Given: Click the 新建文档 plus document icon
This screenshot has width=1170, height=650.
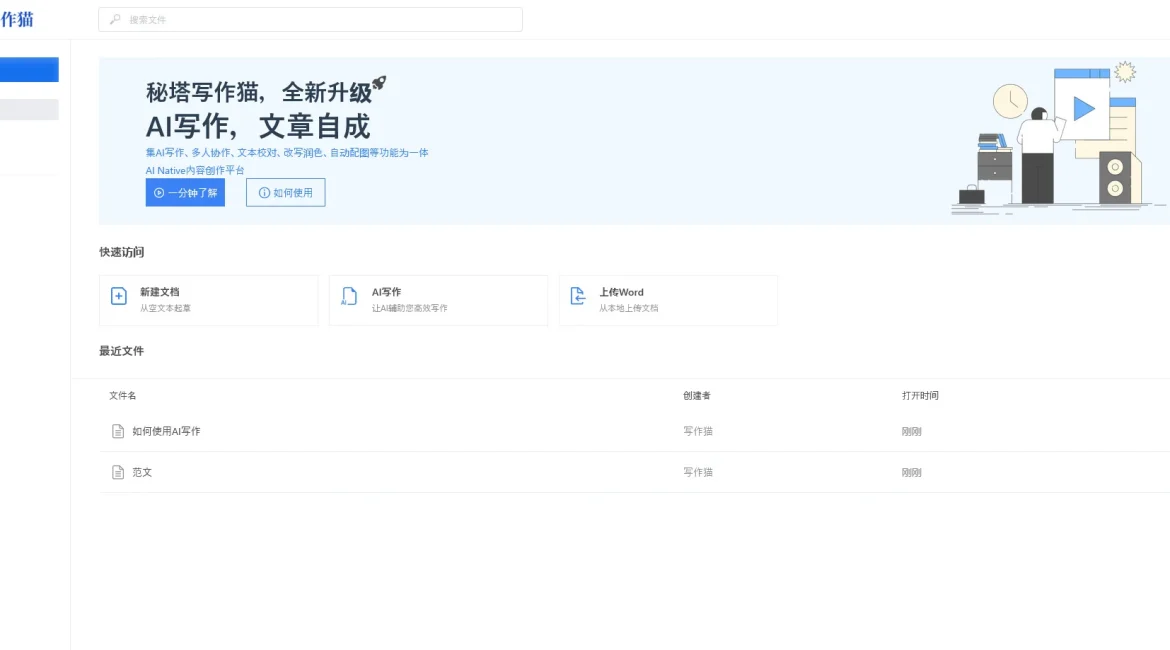Looking at the screenshot, I should click(x=119, y=296).
